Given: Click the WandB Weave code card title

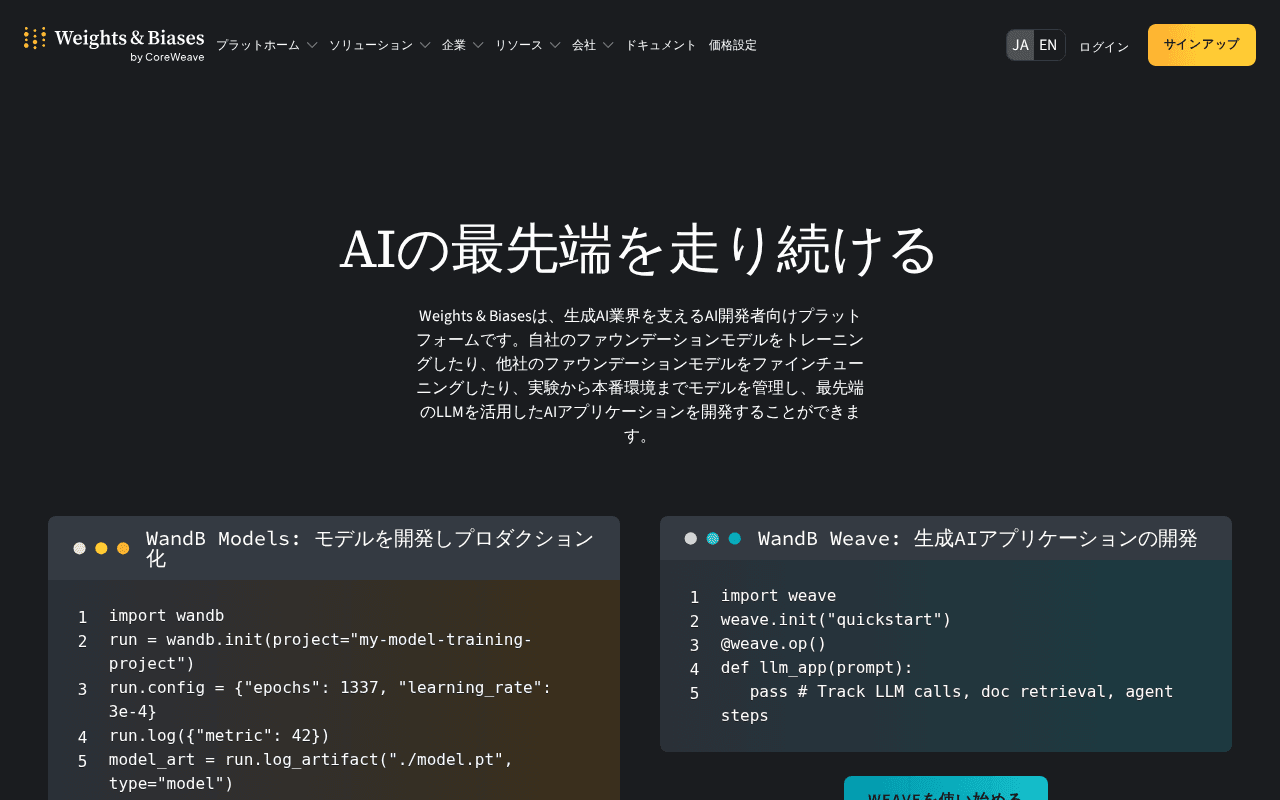Looking at the screenshot, I should click(978, 538).
